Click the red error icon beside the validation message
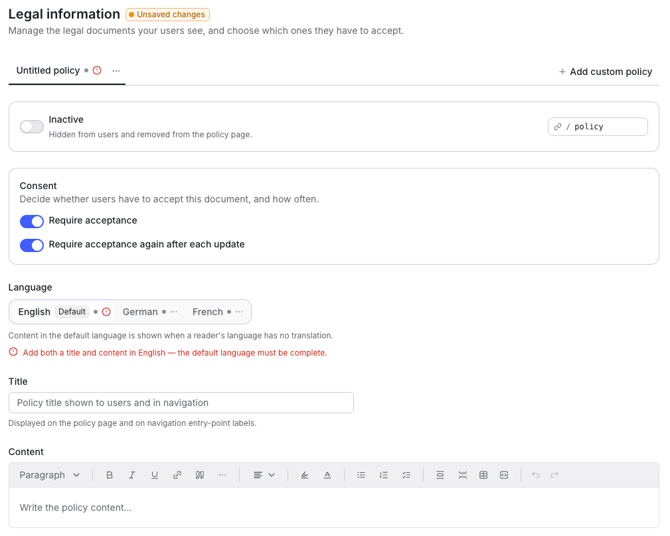The height and width of the screenshot is (536, 670). [x=14, y=352]
